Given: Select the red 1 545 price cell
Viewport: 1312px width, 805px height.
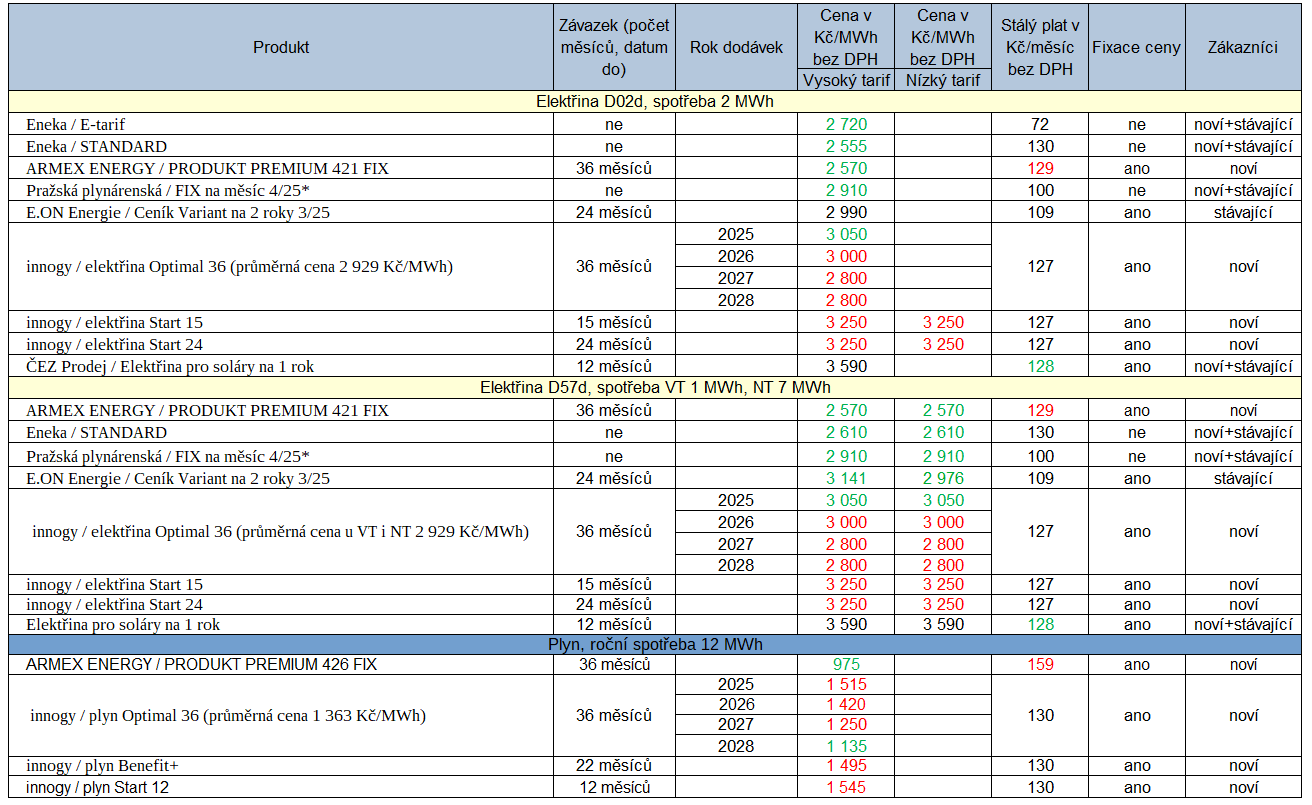Looking at the screenshot, I should coord(846,788).
